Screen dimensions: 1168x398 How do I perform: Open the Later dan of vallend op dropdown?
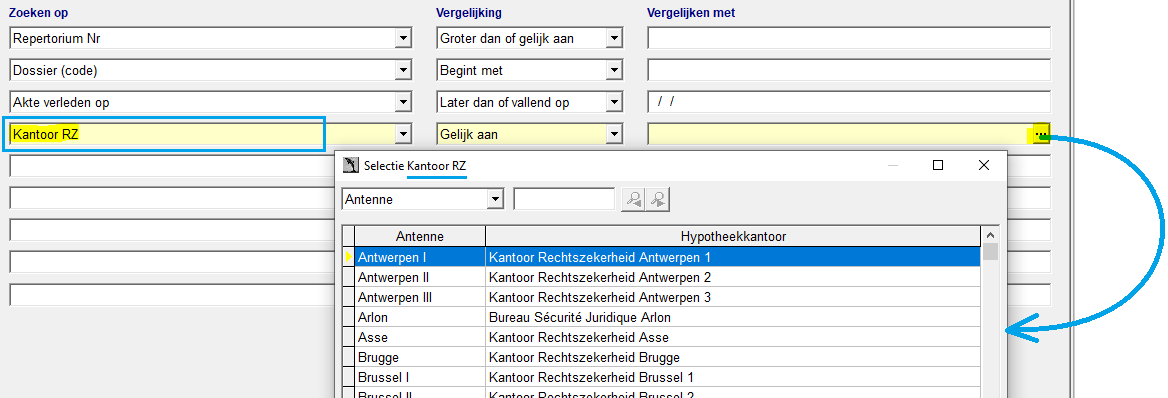click(x=614, y=102)
